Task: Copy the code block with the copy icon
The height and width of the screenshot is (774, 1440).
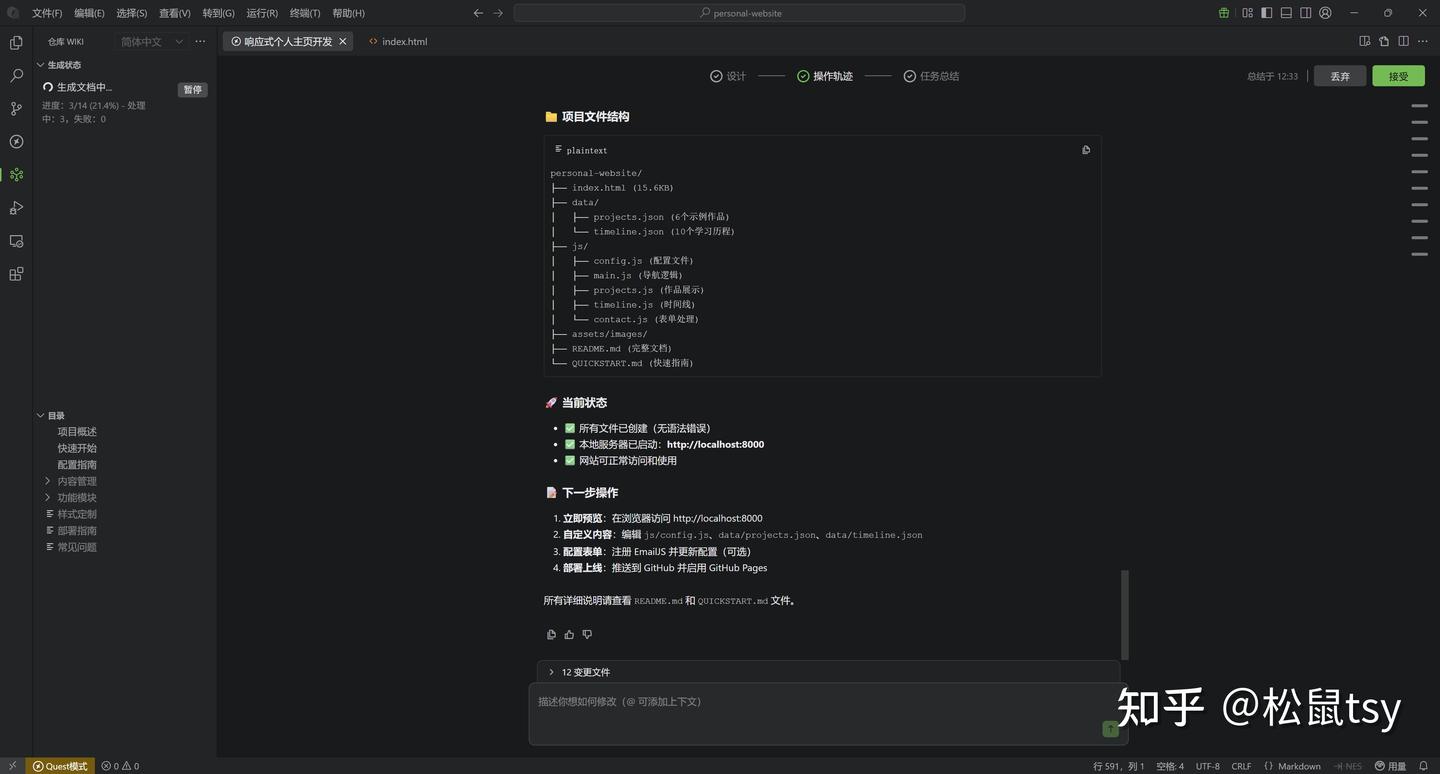Action: pyautogui.click(x=1085, y=149)
